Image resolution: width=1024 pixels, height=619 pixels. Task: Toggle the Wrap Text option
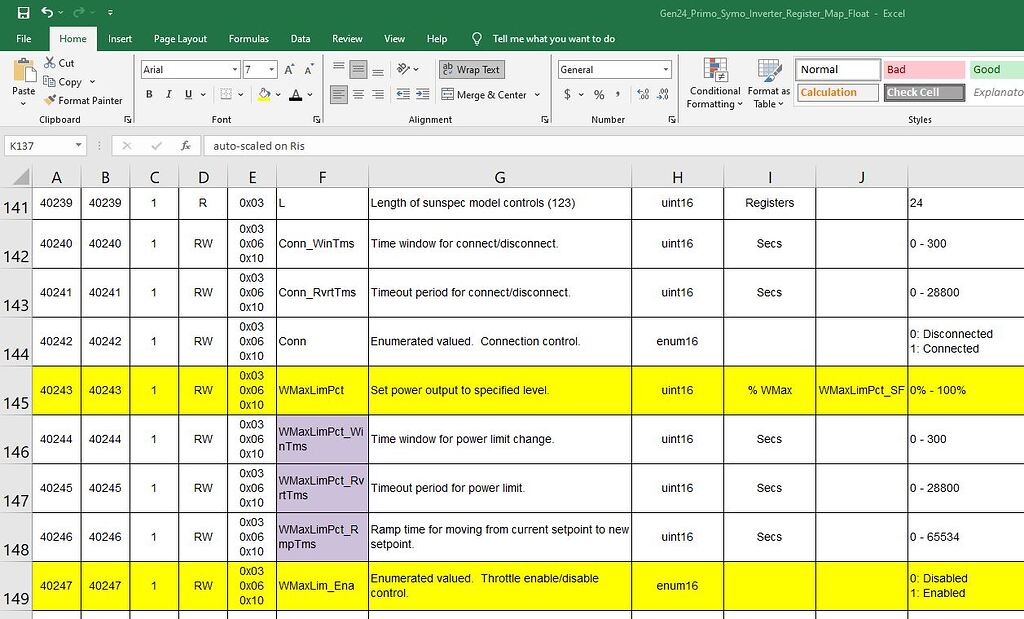[471, 70]
